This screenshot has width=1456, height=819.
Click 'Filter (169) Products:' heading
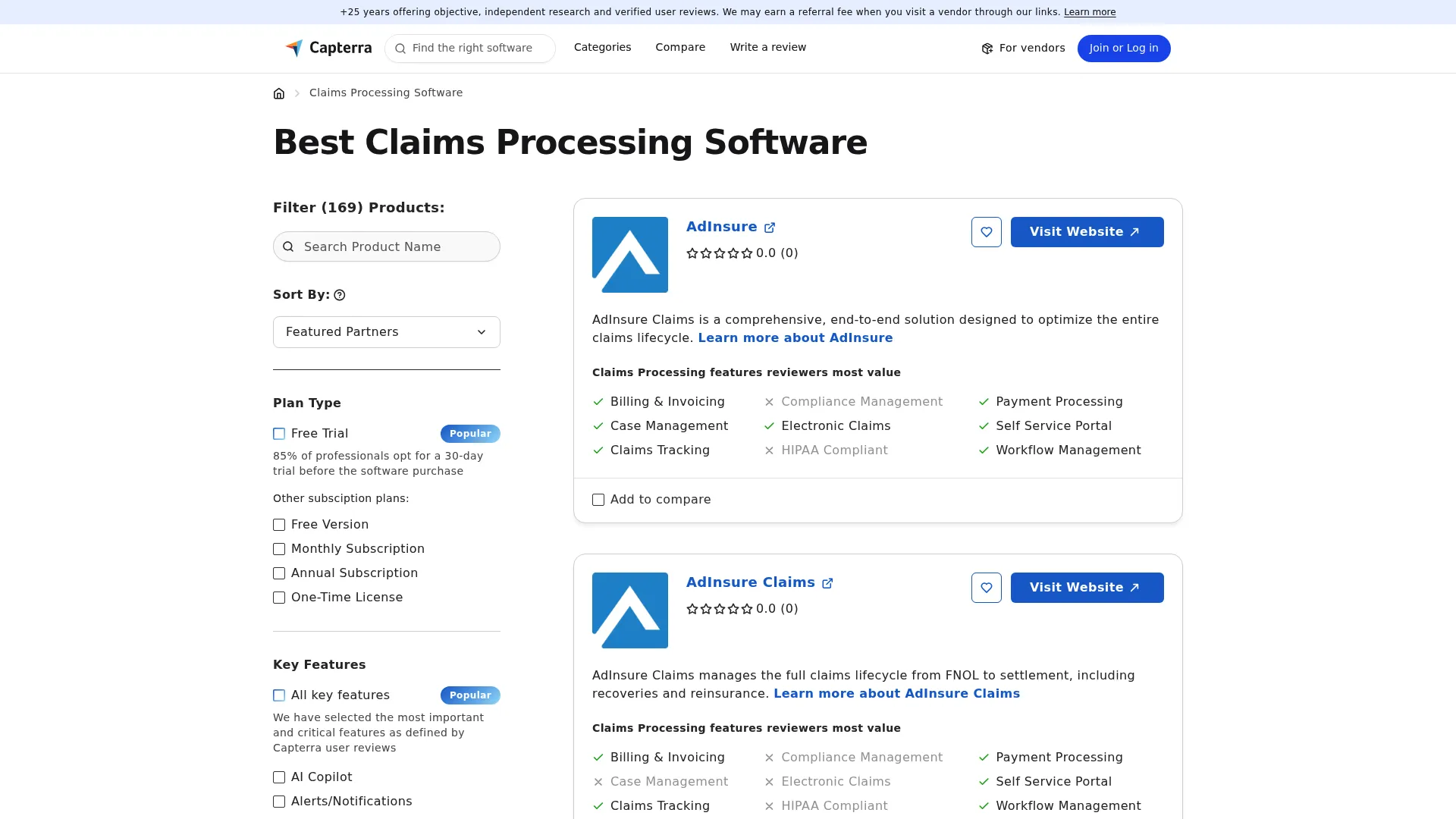pyautogui.click(x=359, y=208)
